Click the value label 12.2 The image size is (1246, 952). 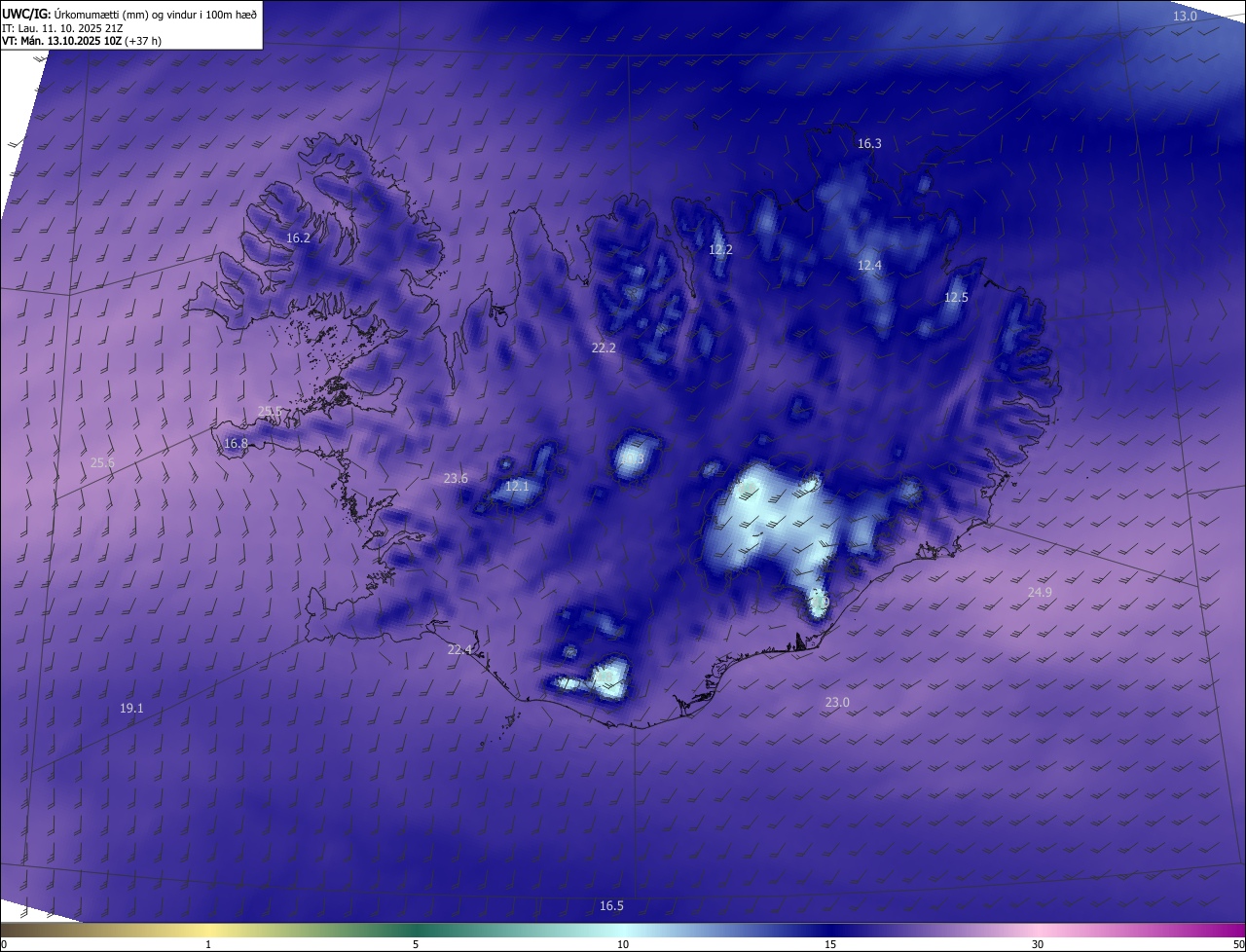[720, 250]
